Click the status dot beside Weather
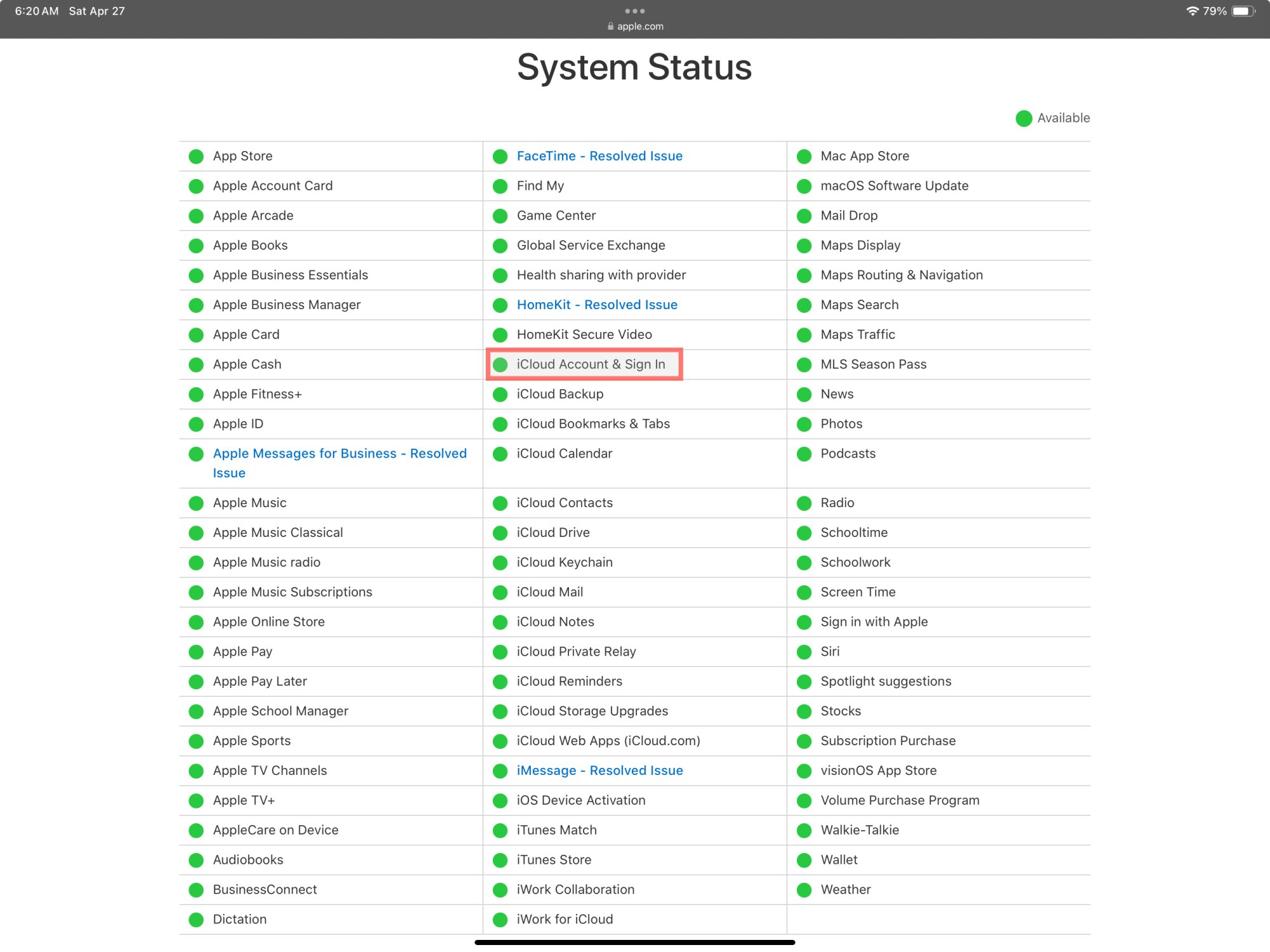1270x952 pixels. point(804,890)
